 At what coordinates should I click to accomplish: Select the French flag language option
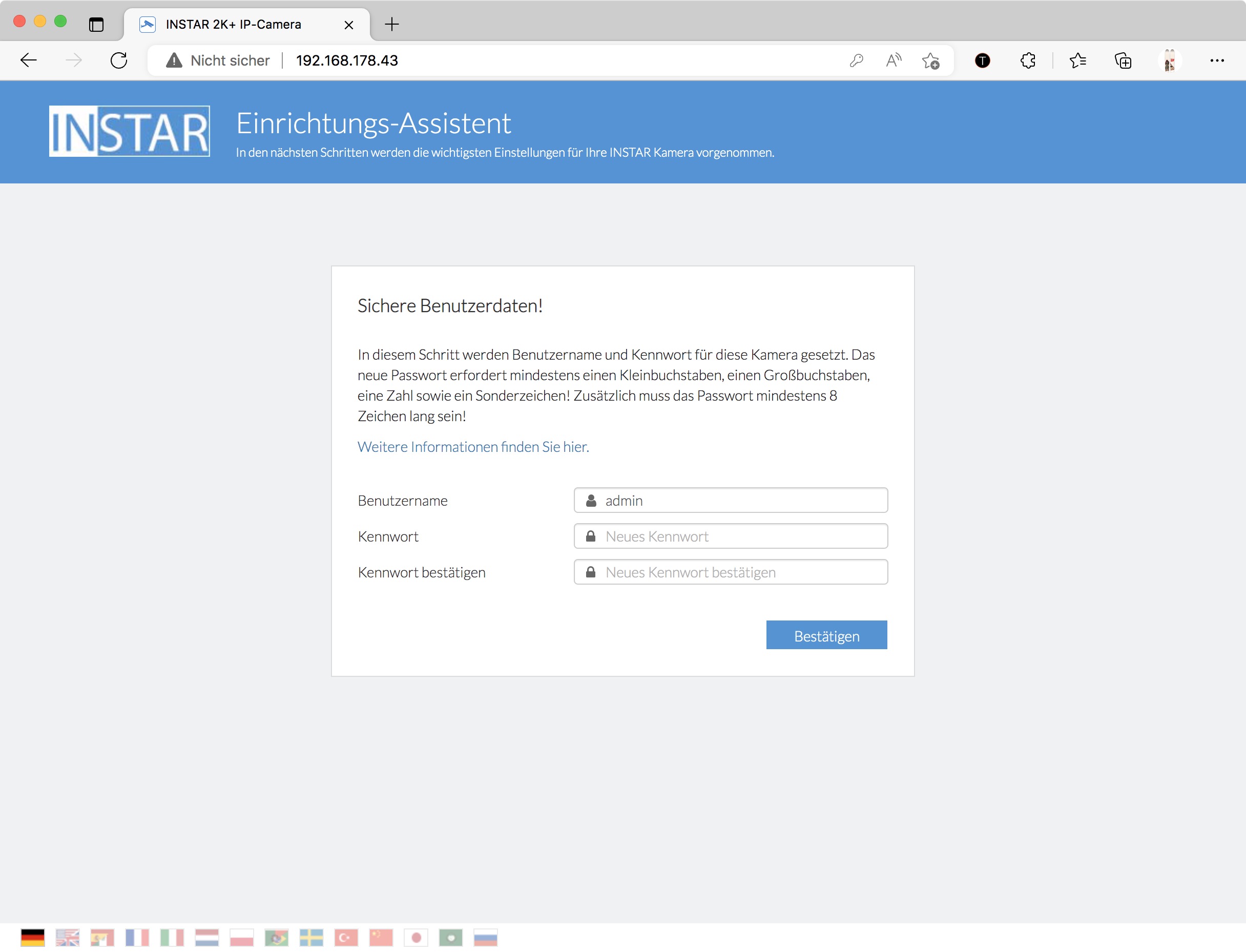(x=137, y=937)
